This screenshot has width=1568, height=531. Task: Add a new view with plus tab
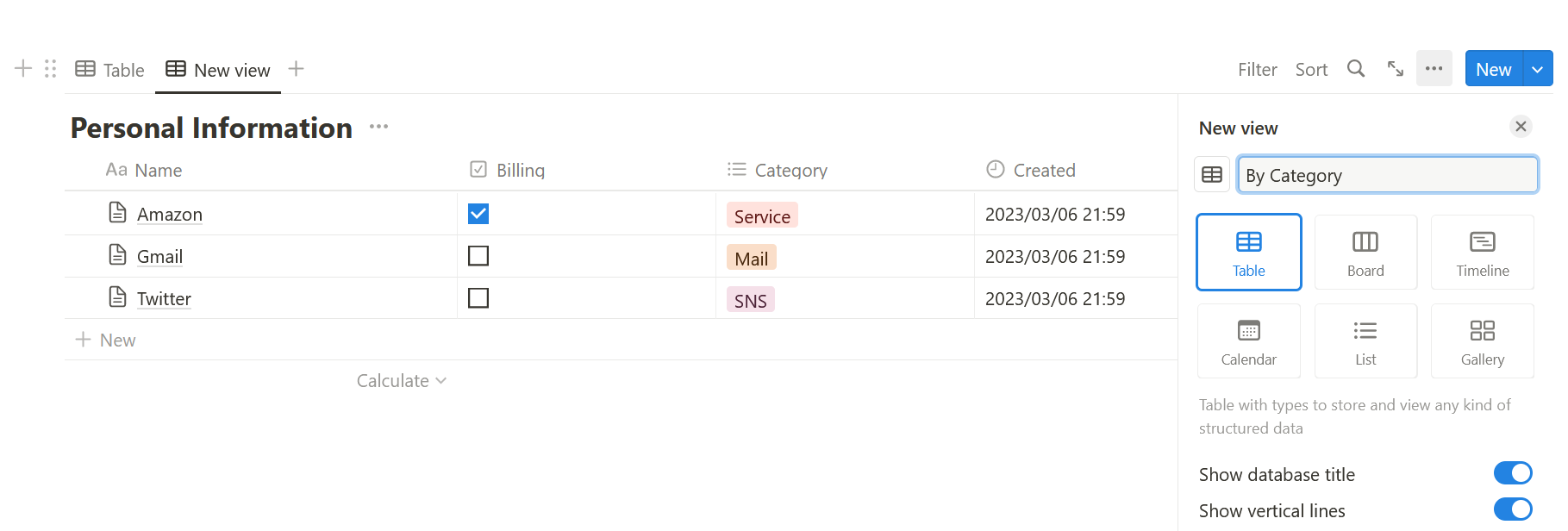[296, 69]
